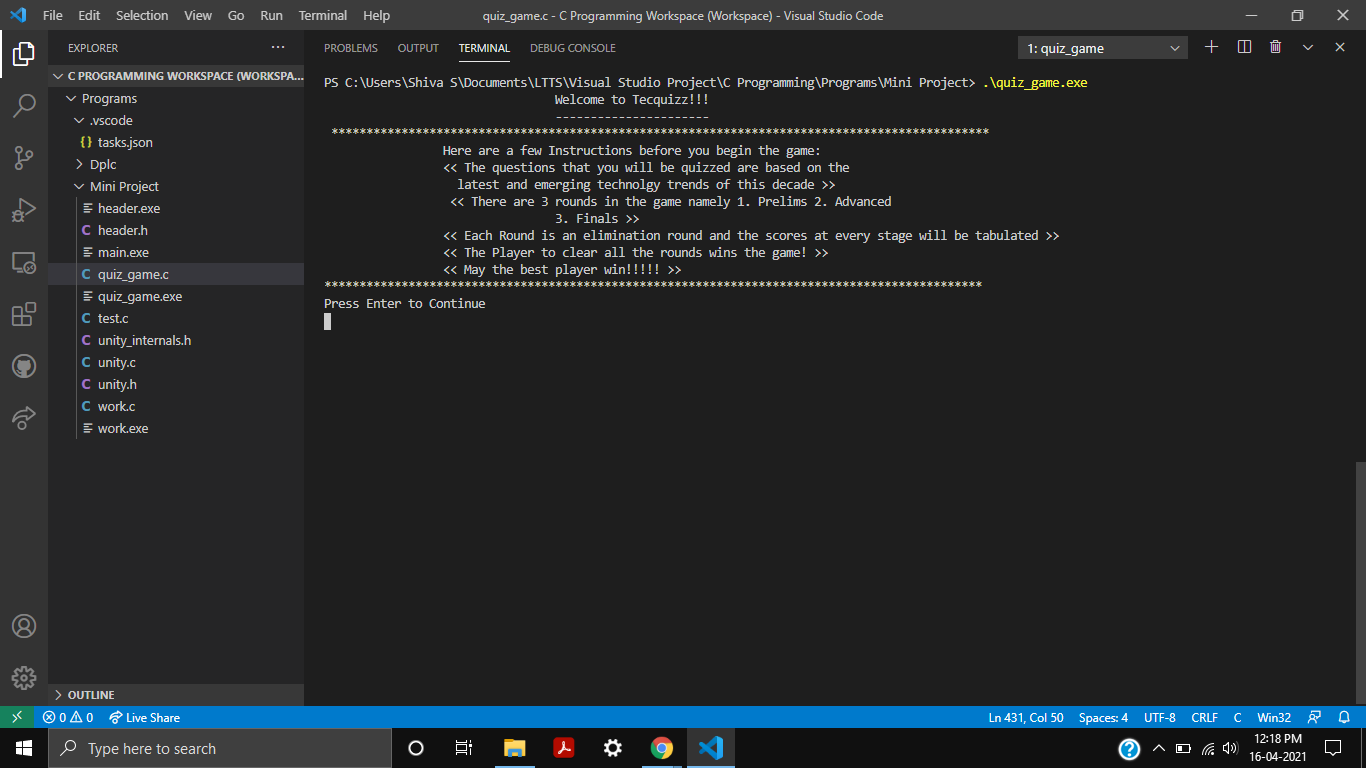Open the Remote Explorer view
The height and width of the screenshot is (768, 1366).
tap(24, 262)
